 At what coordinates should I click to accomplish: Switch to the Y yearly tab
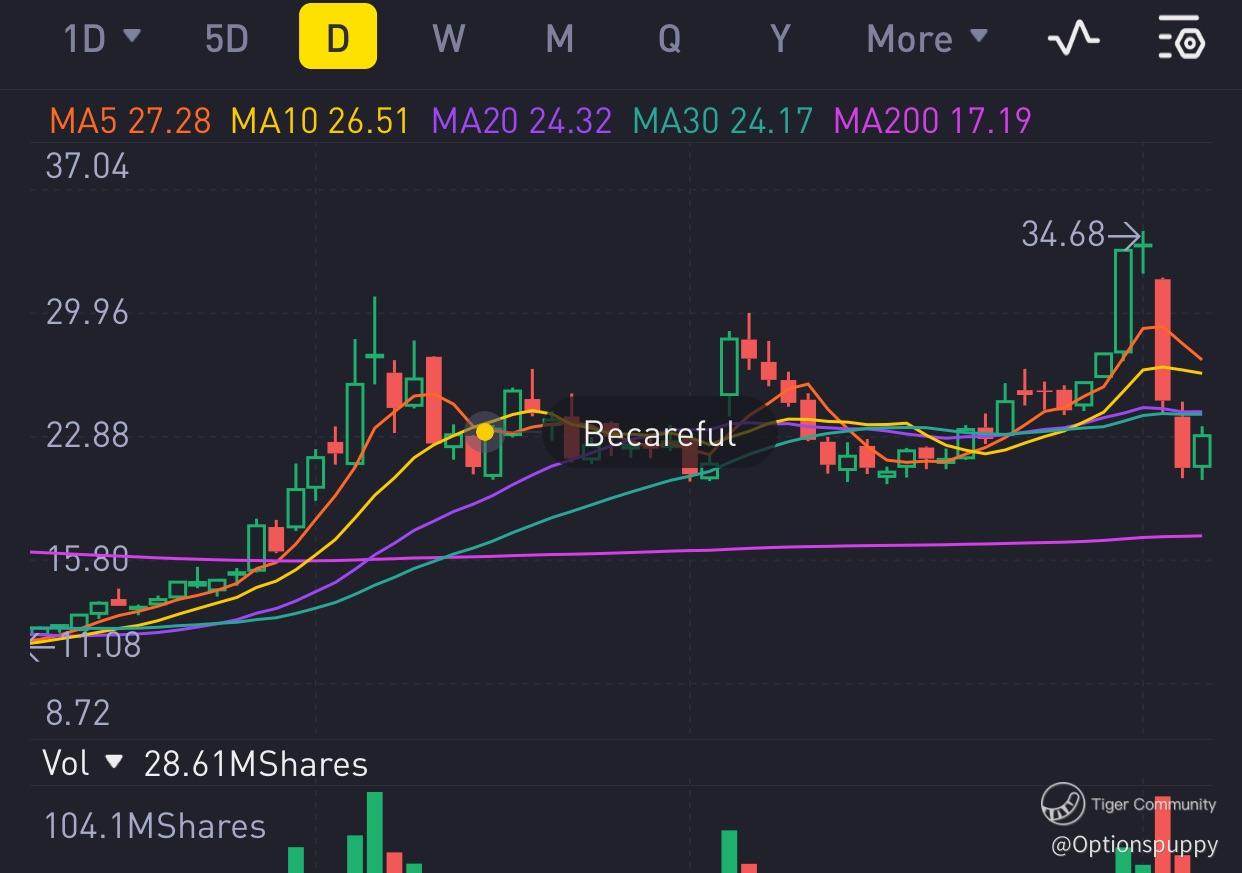click(780, 38)
